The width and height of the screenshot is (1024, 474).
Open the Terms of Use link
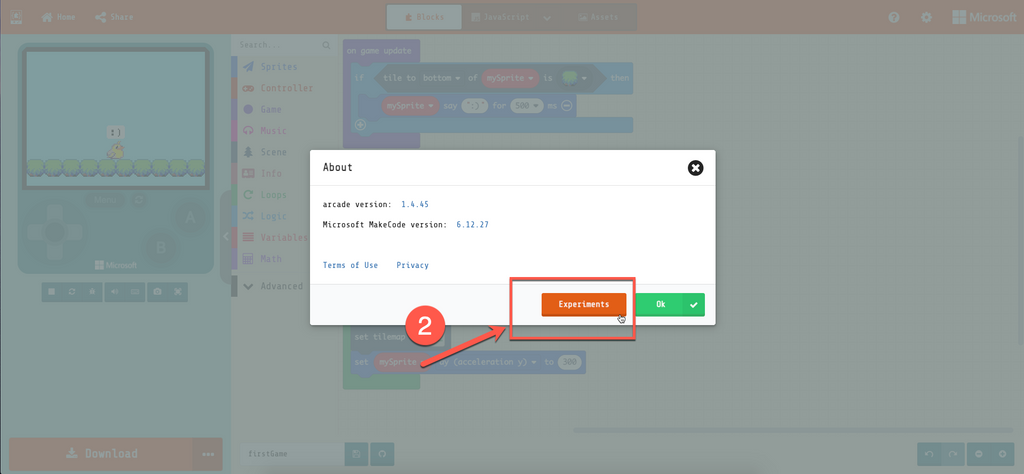click(x=350, y=265)
